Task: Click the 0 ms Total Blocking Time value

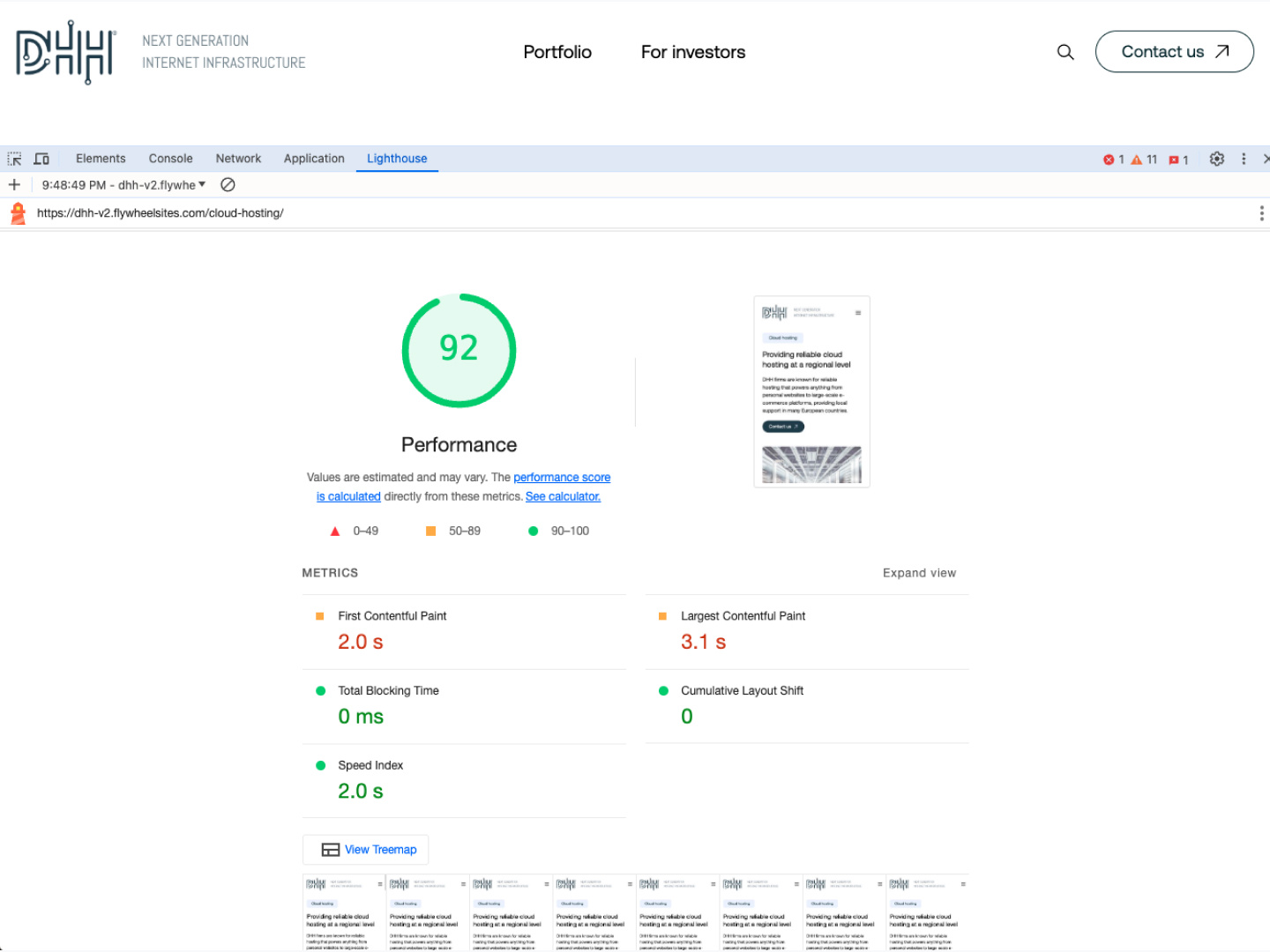Action: (361, 717)
